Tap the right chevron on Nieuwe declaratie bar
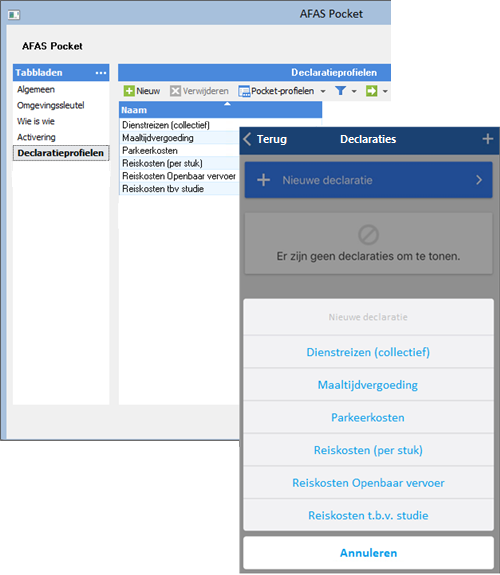Viewport: 500px width, 575px height. coord(479,180)
